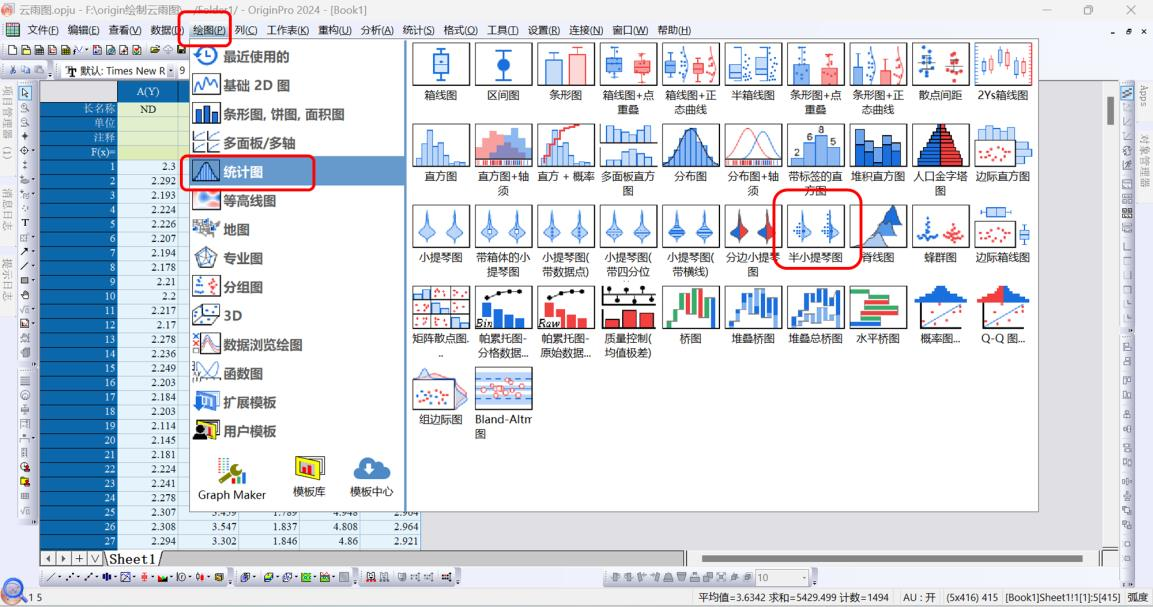This screenshot has width=1153, height=607.
Task: Choose the 桥图 bridge chart
Action: point(690,315)
